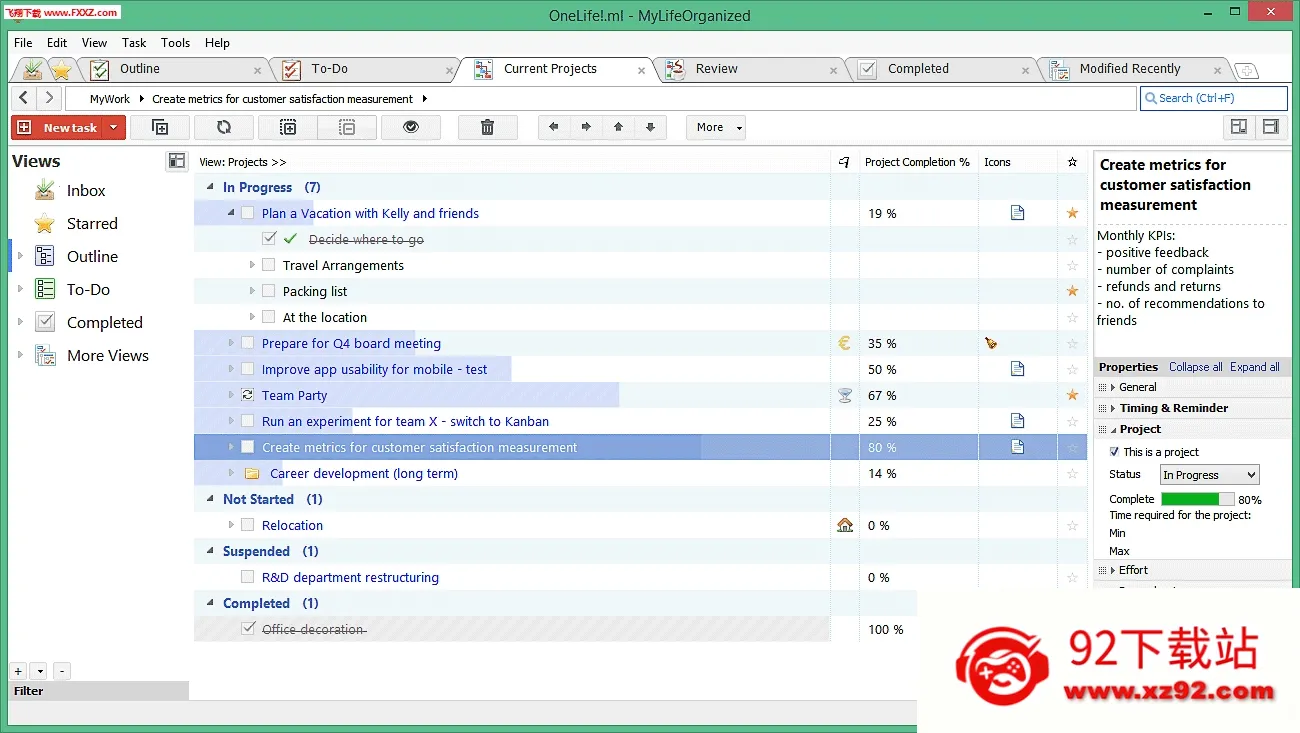This screenshot has height=733, width=1300.
Task: Check the Packing list checkbox
Action: click(268, 291)
